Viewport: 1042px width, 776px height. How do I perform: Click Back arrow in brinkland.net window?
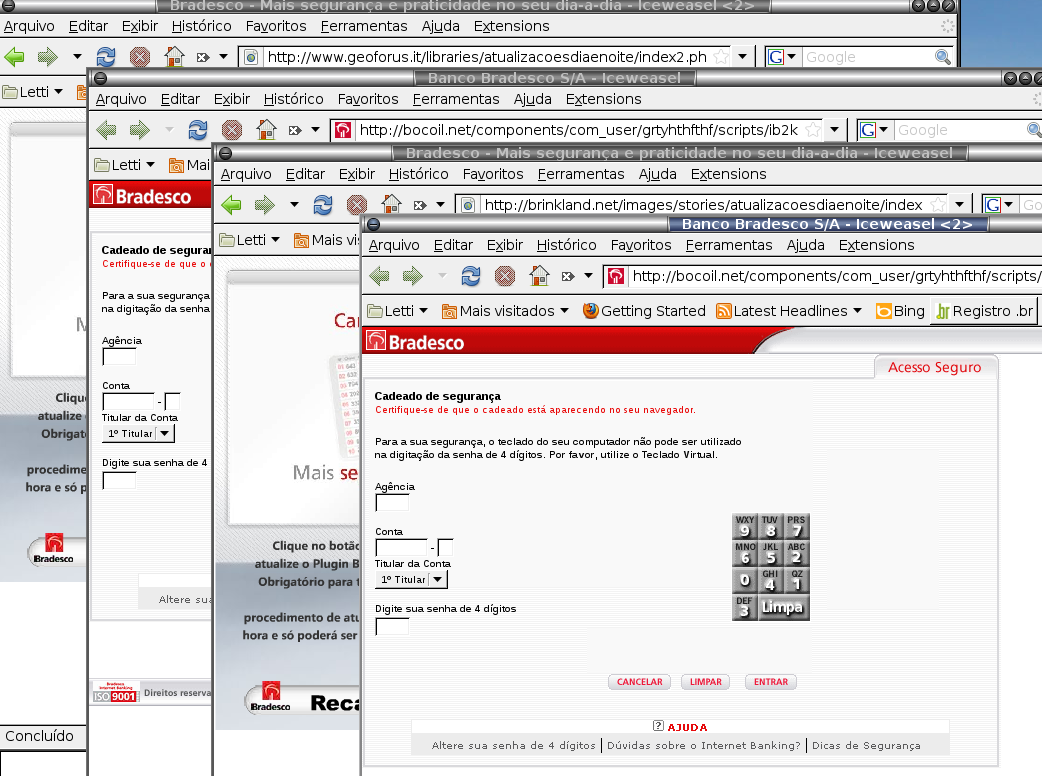point(232,205)
